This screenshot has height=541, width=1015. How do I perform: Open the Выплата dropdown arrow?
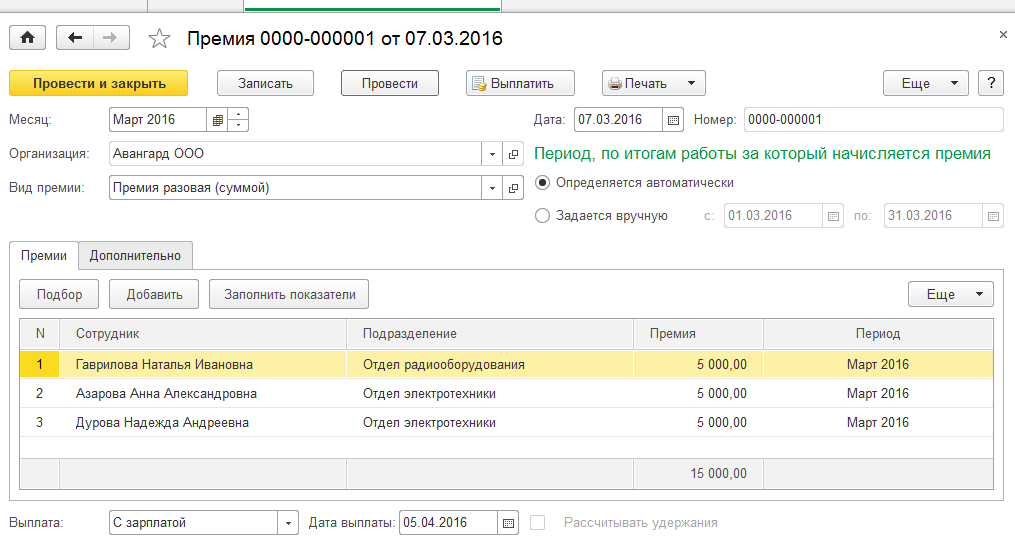tap(289, 523)
